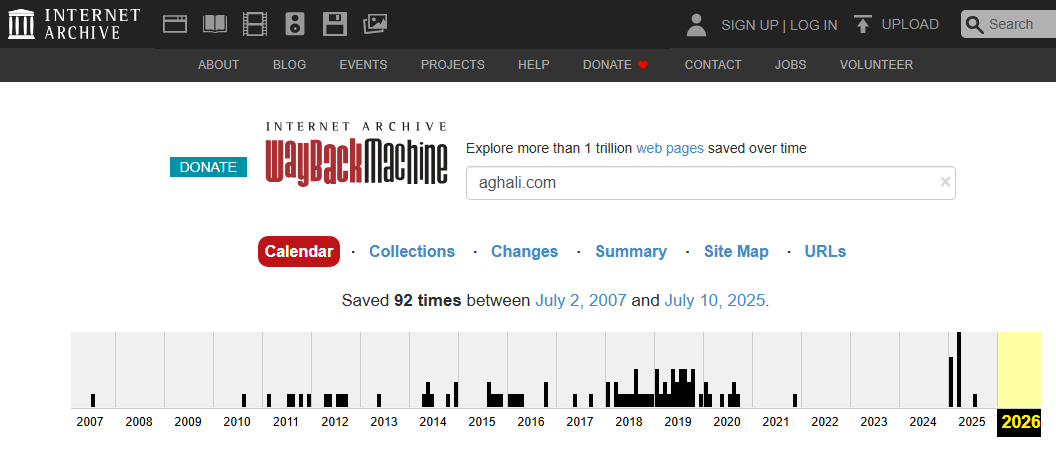Screen dimensions: 1056x470
Task: Select year 2014 on the timeline
Action: tap(433, 422)
